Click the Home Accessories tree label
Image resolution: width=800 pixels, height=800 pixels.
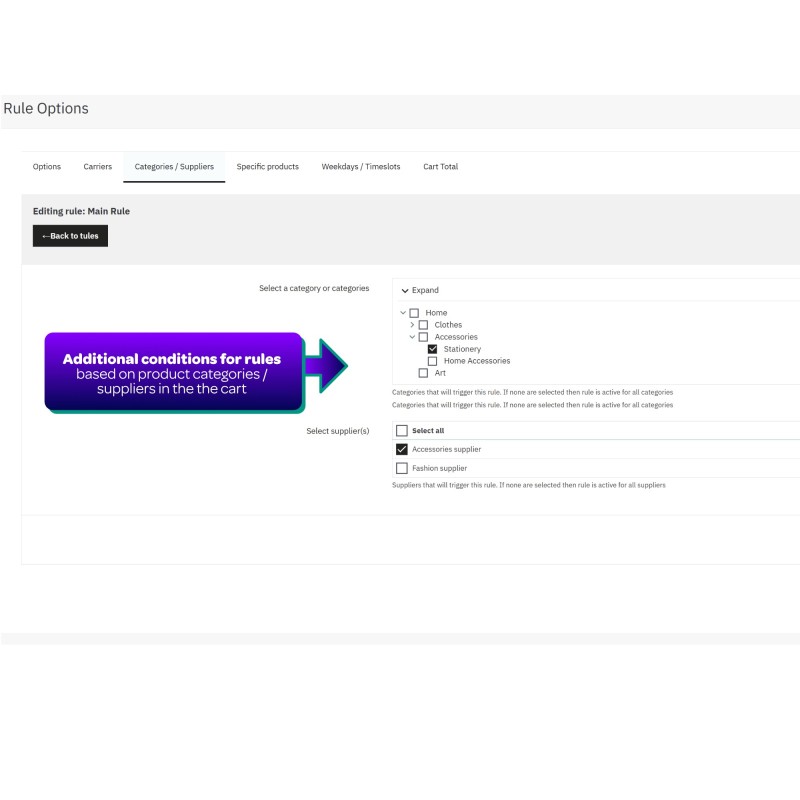coord(477,361)
